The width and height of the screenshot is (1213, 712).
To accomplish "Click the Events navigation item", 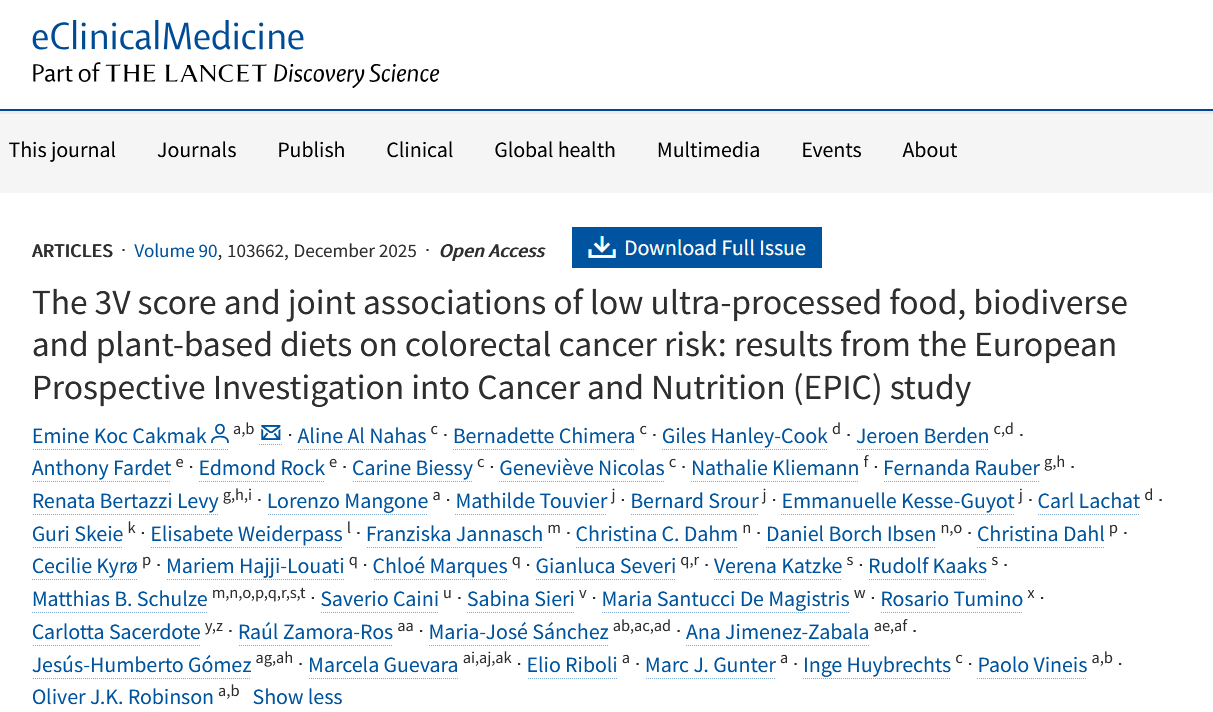I will point(831,150).
